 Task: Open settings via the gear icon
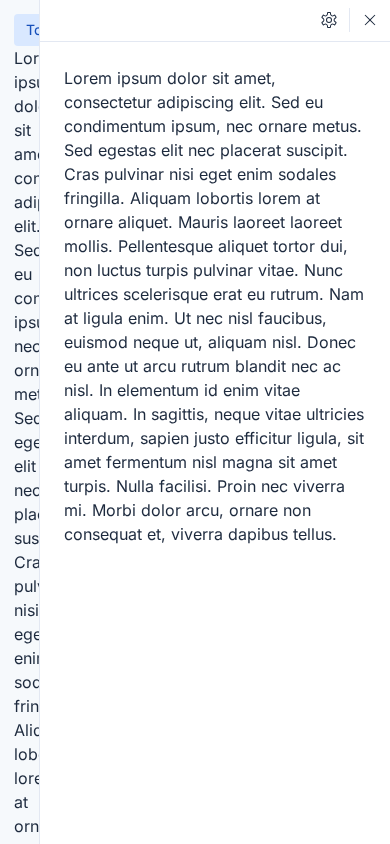tap(329, 20)
